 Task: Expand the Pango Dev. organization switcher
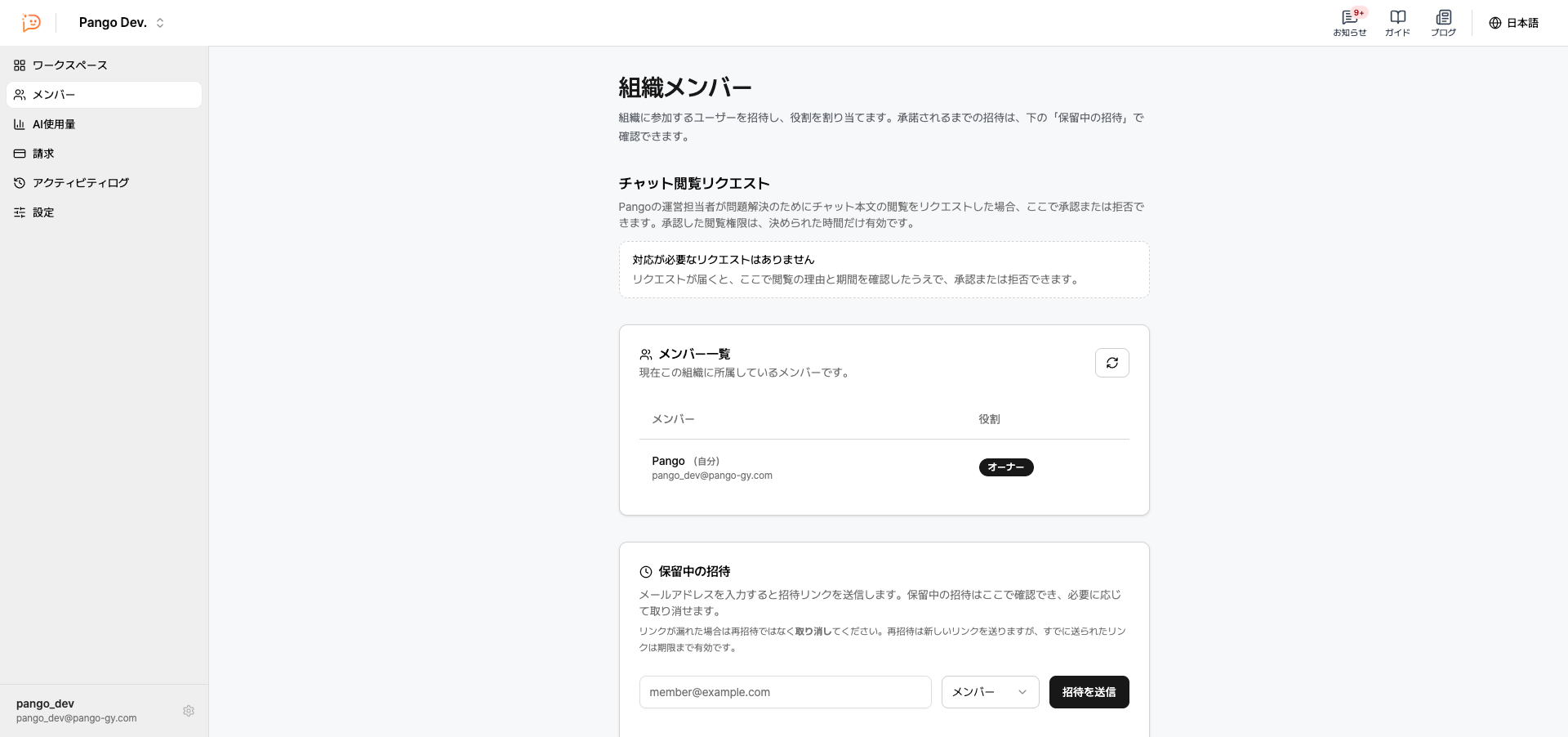click(122, 23)
